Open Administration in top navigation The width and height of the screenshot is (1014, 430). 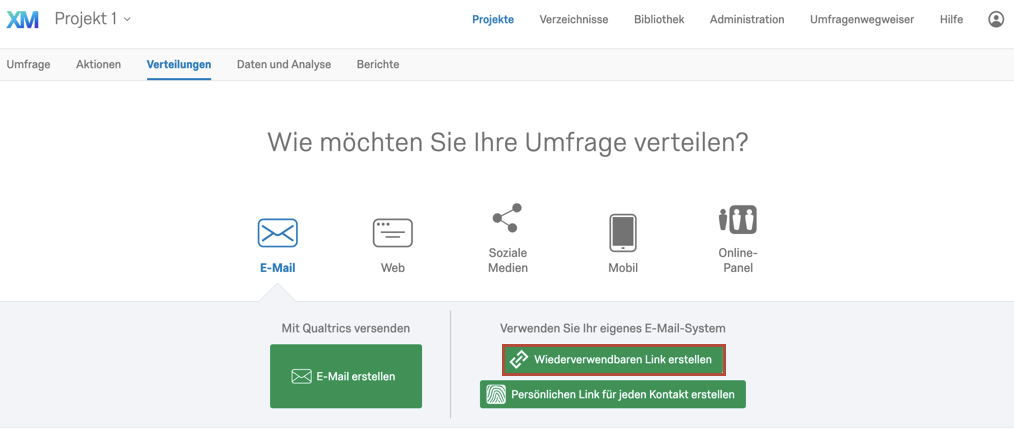747,19
